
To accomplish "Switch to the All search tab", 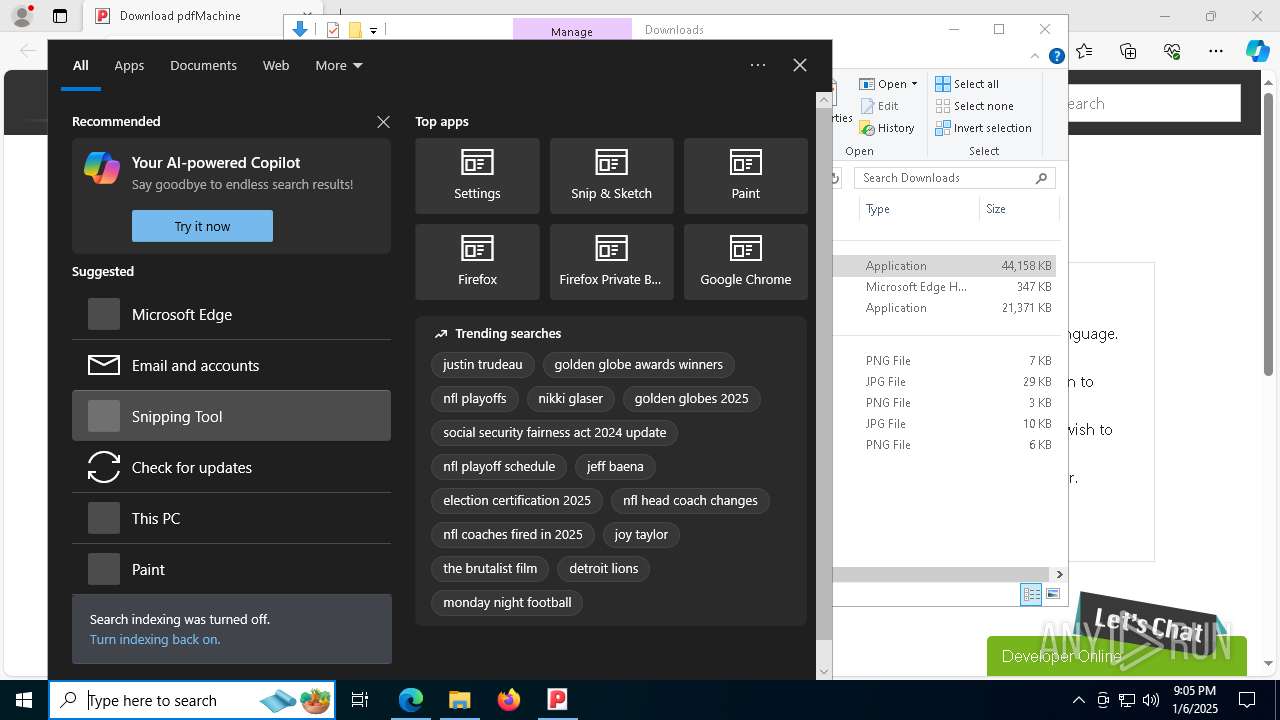I will (x=81, y=65).
